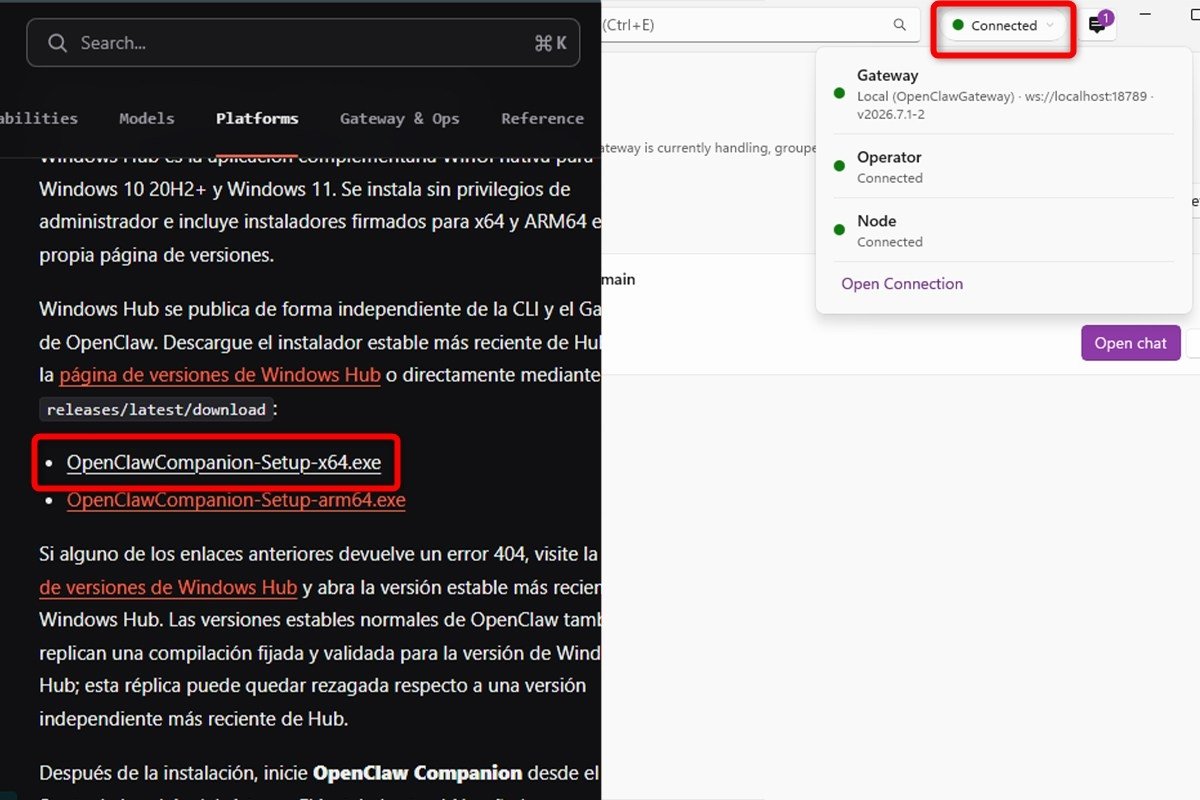
Task: Click the magnifier icon in the Ctrl+E search box
Action: 899,25
